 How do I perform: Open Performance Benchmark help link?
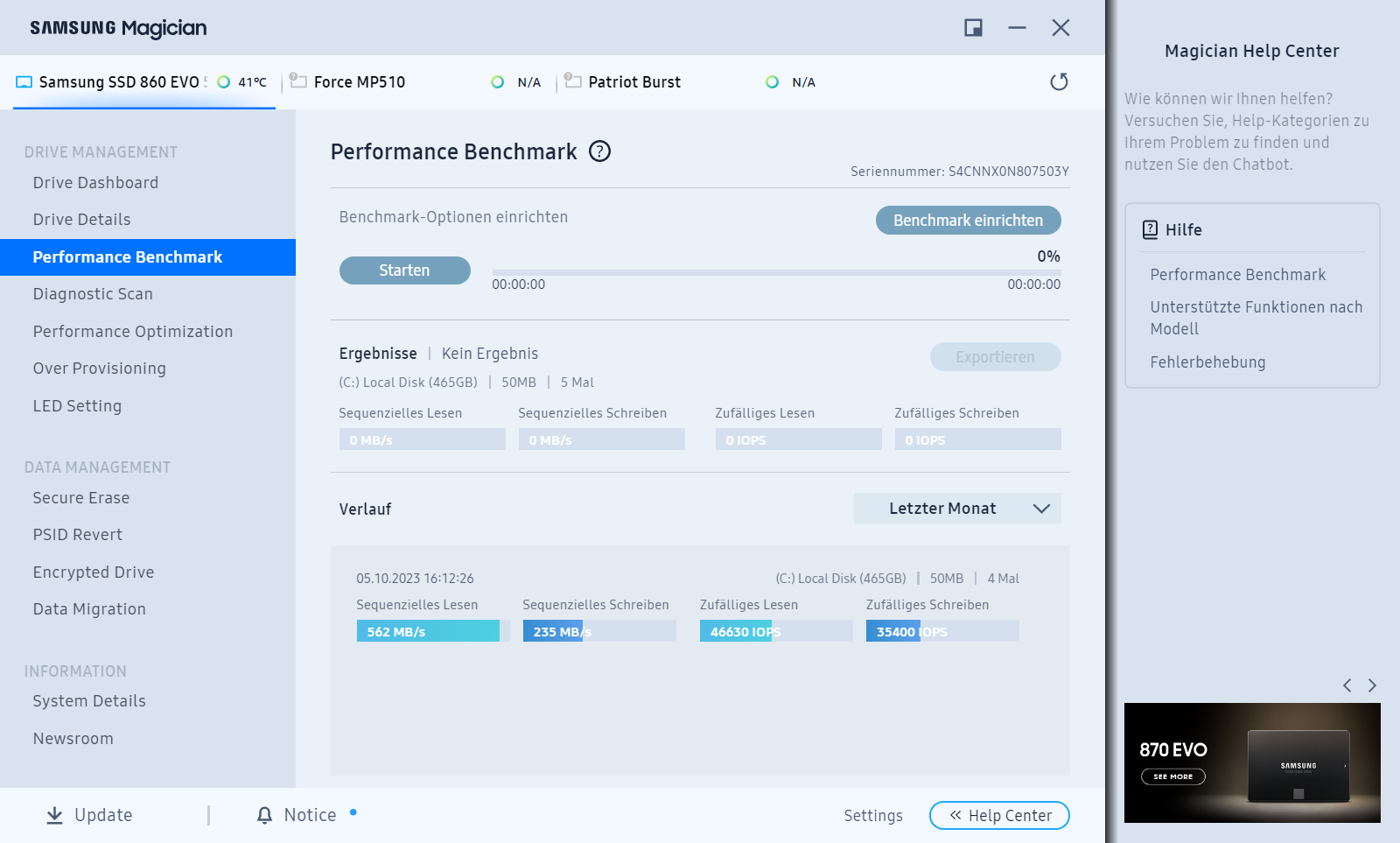pos(1237,275)
